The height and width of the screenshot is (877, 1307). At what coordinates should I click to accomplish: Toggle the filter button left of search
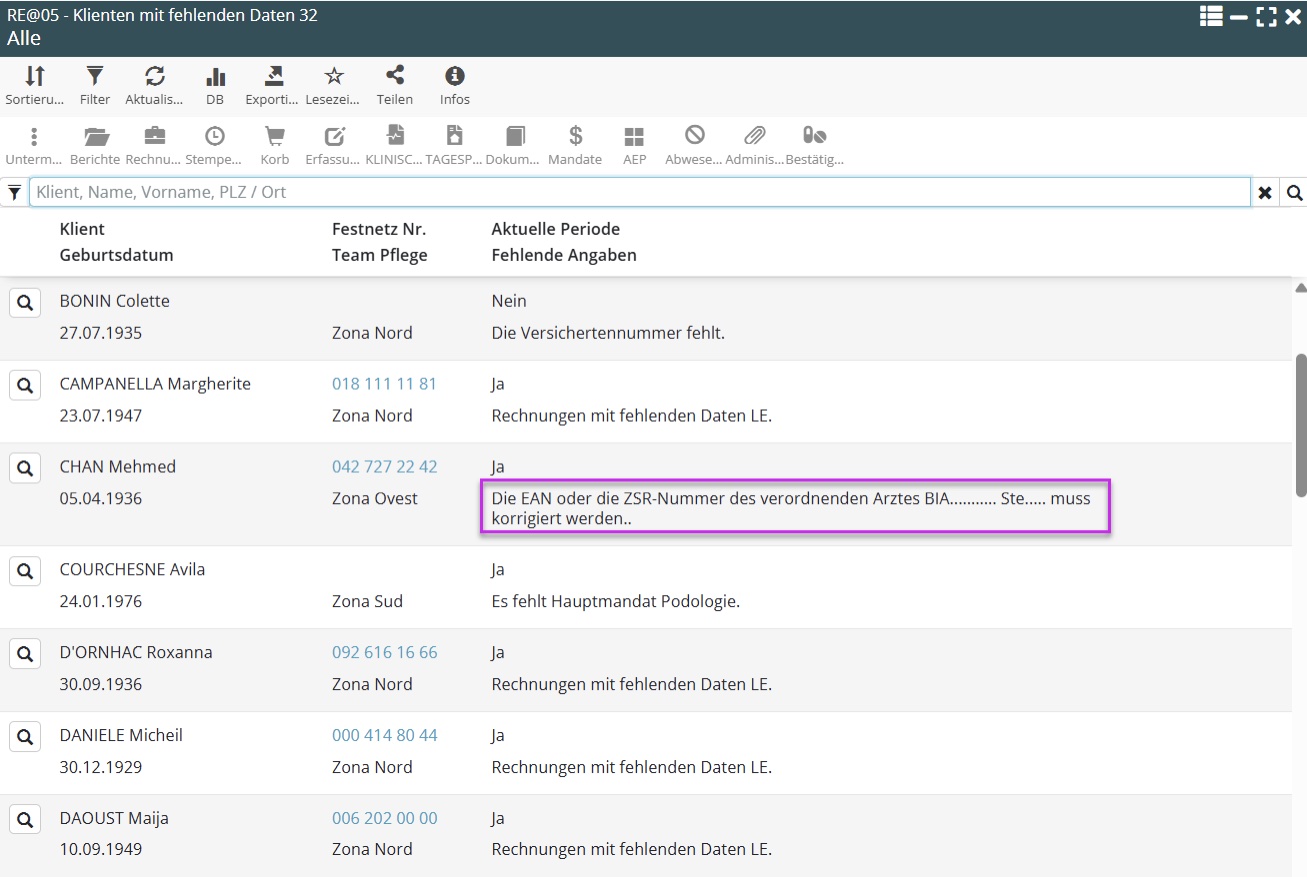(x=14, y=193)
